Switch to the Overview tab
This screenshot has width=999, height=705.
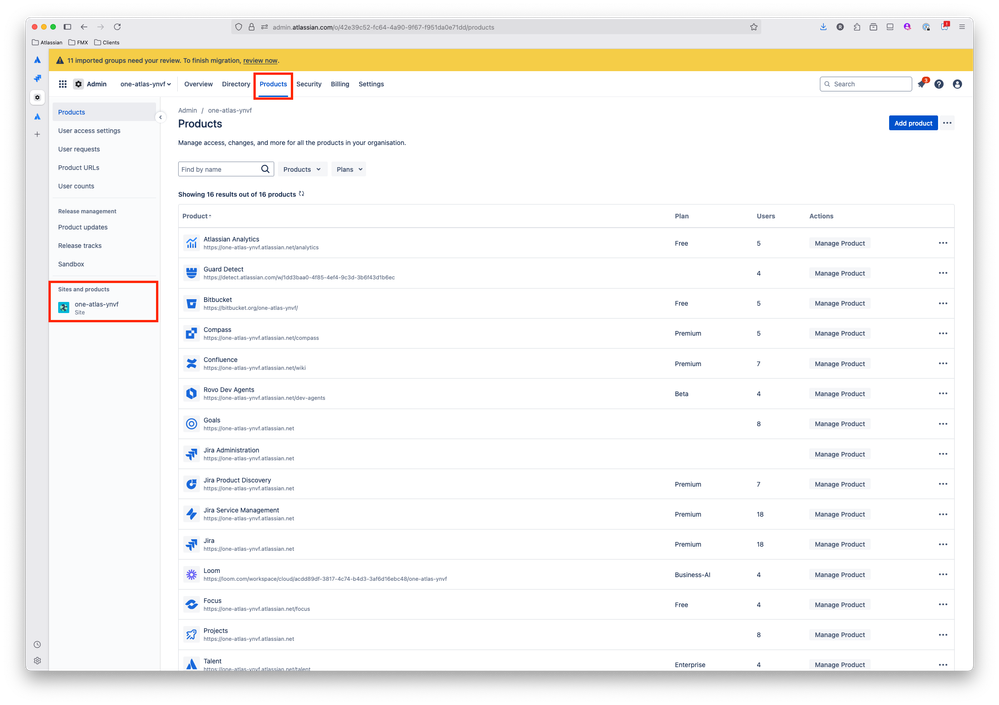(x=198, y=84)
